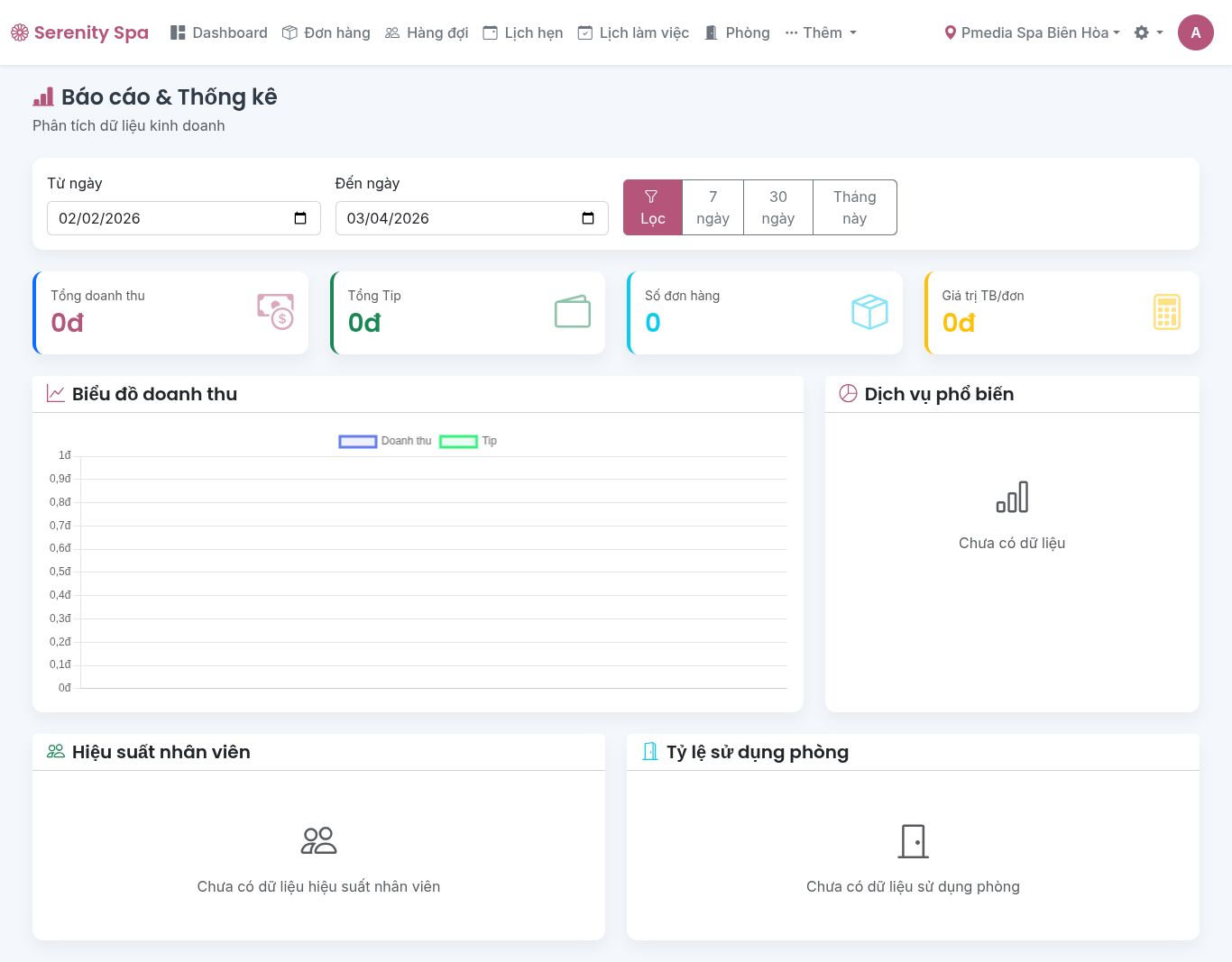Go to Đơn hàng orders page
This screenshot has width=1232, height=962.
click(x=326, y=32)
